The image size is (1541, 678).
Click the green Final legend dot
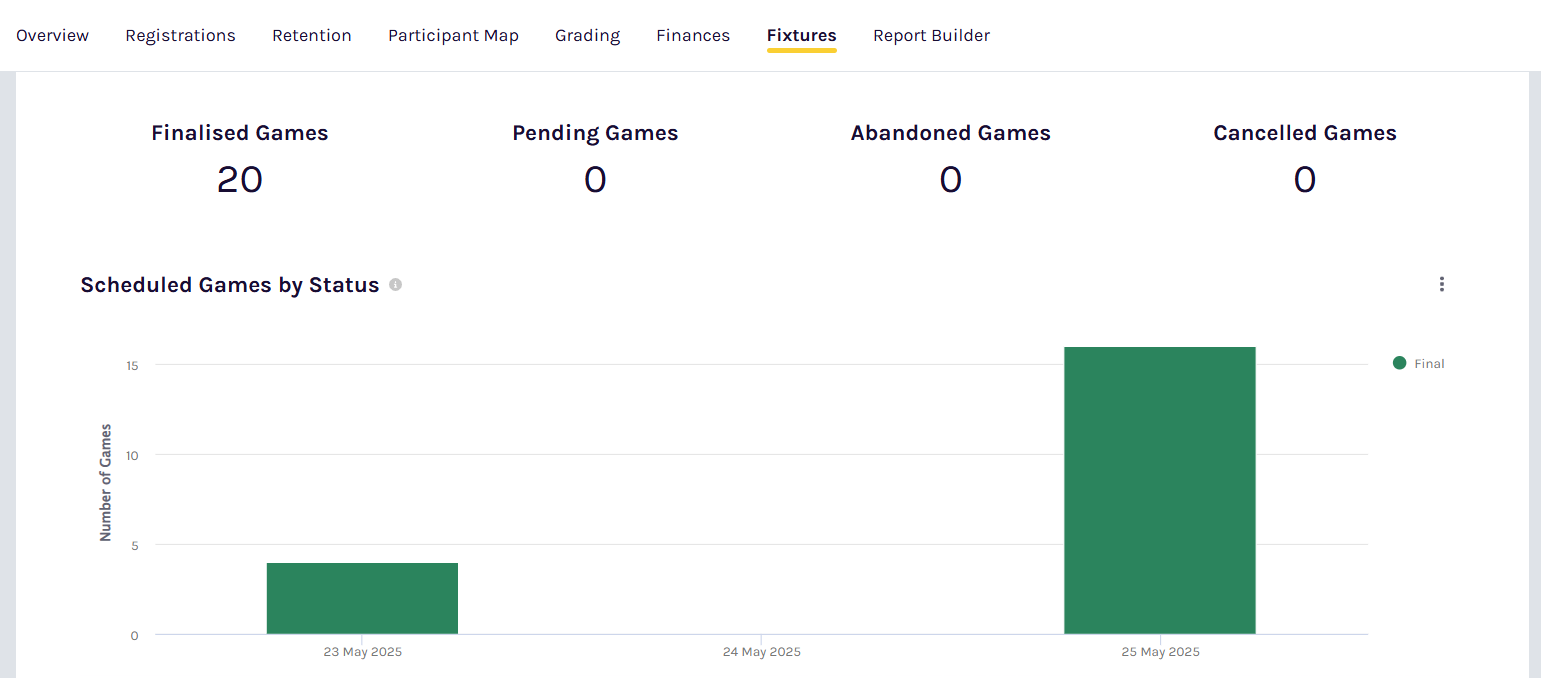(1399, 363)
